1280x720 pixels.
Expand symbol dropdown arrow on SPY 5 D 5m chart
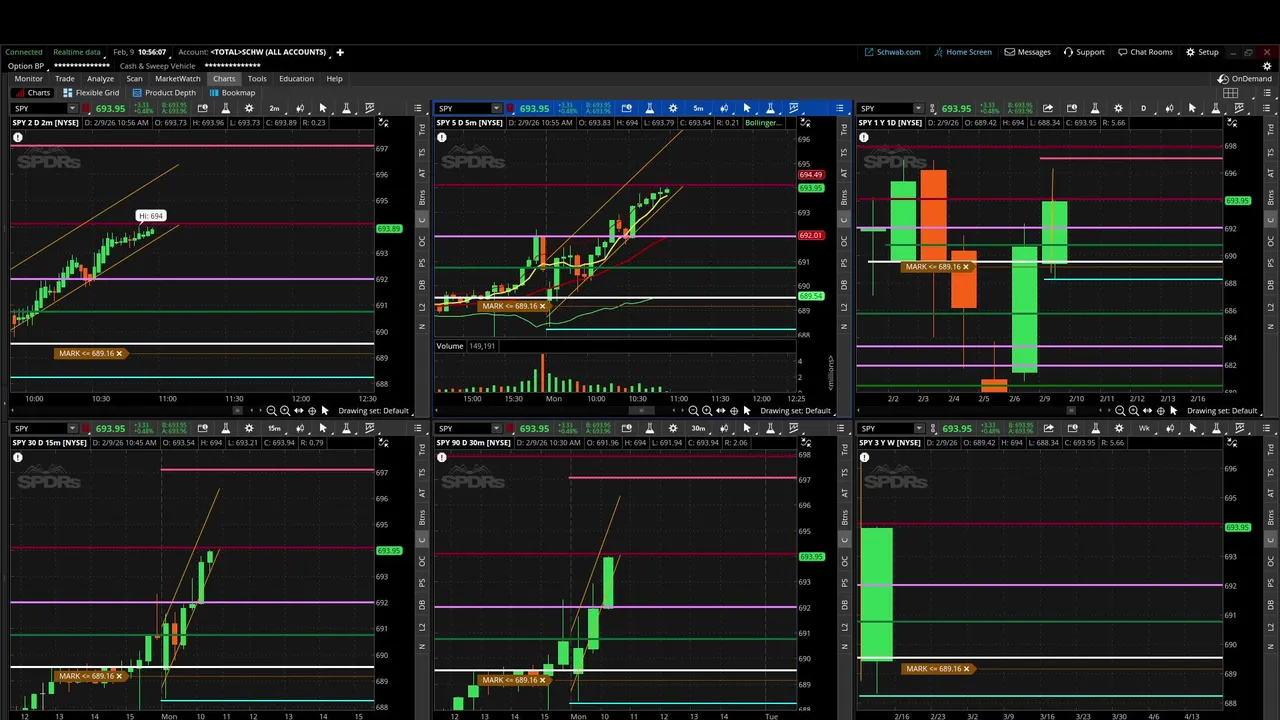[496, 108]
